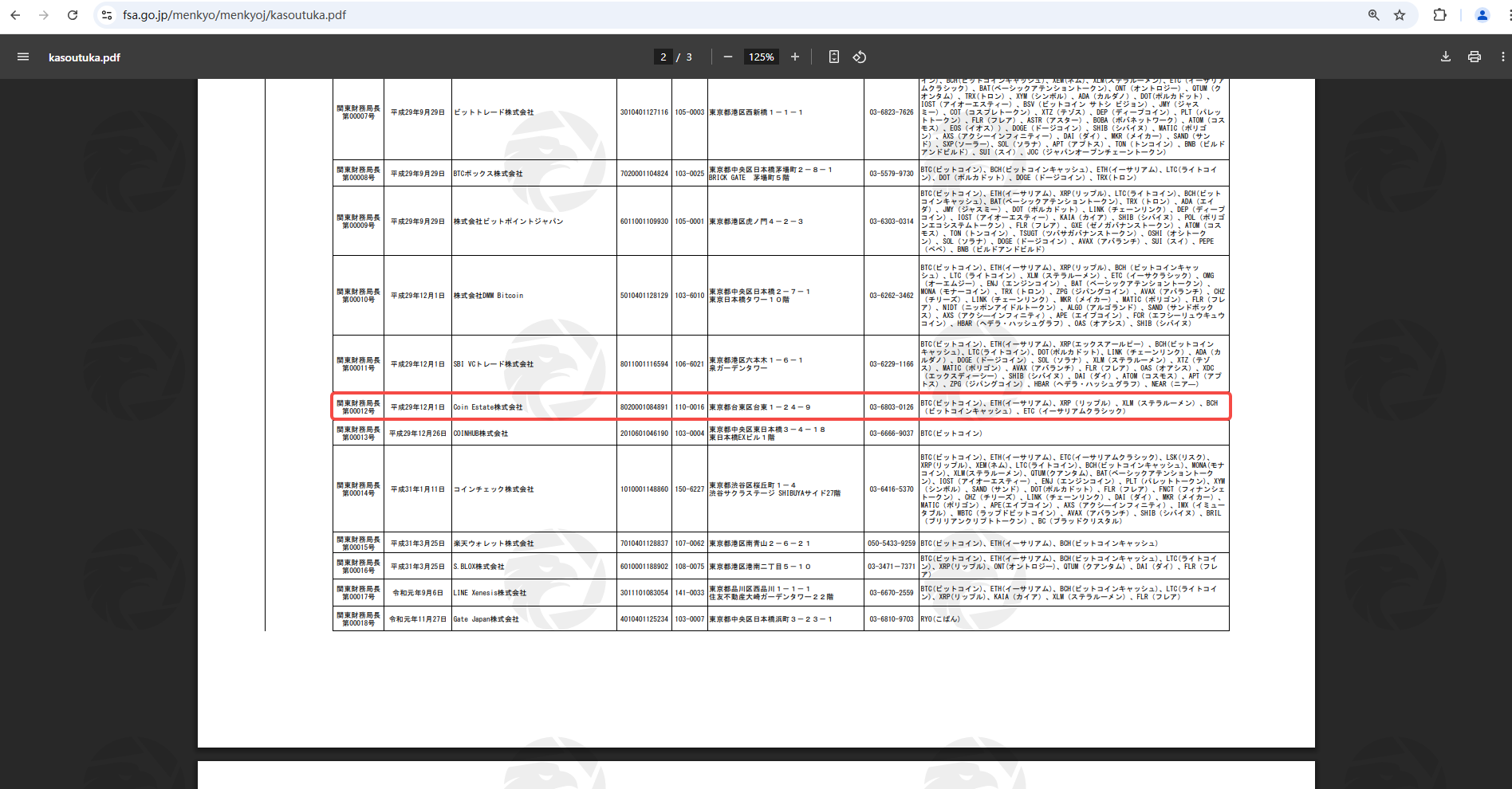Click postal code 110-0016
Image resolution: width=1512 pixels, height=789 pixels.
[x=690, y=407]
